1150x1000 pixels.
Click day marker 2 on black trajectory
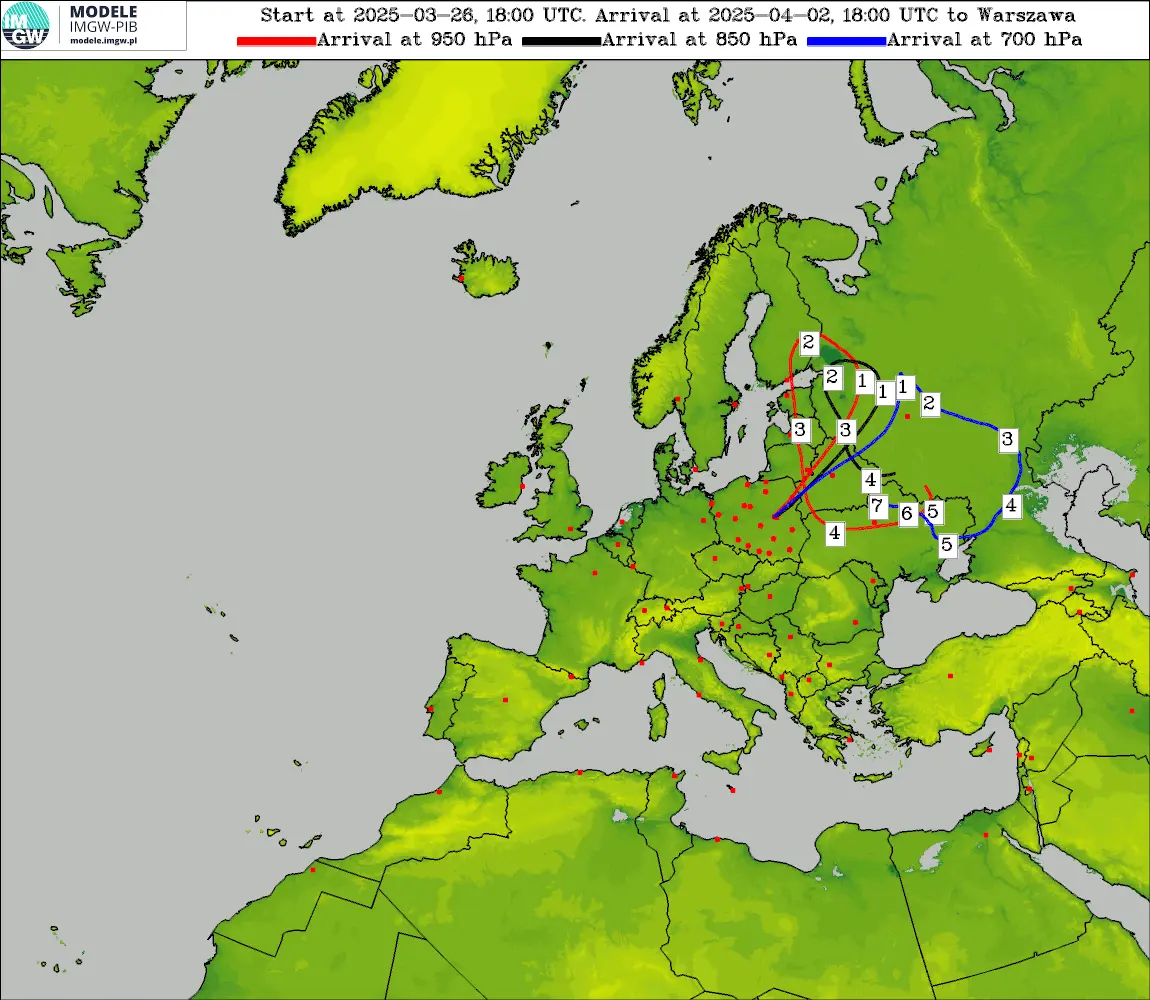[x=832, y=378]
